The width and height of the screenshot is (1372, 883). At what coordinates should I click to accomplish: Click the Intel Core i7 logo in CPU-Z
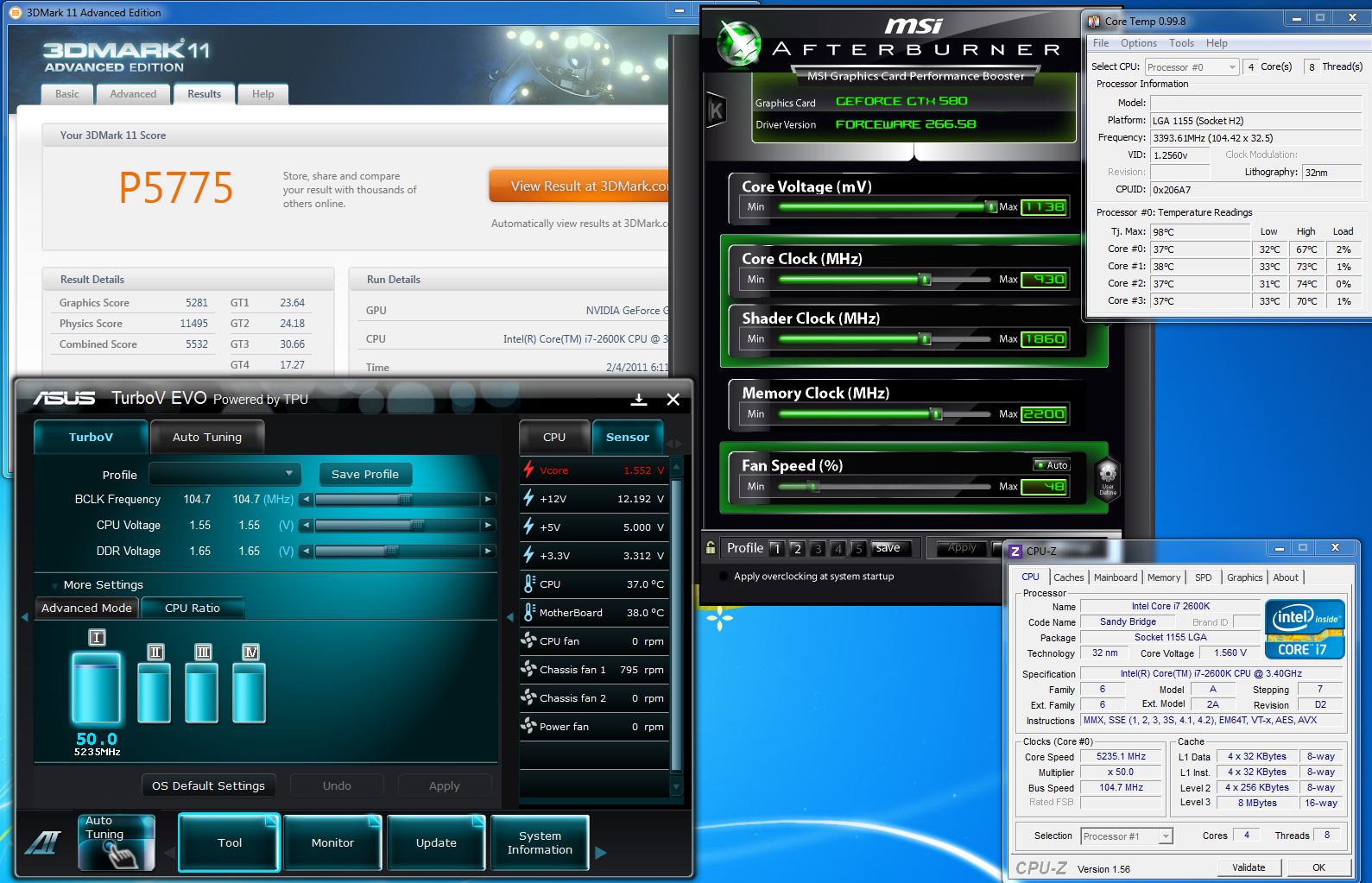point(1305,629)
